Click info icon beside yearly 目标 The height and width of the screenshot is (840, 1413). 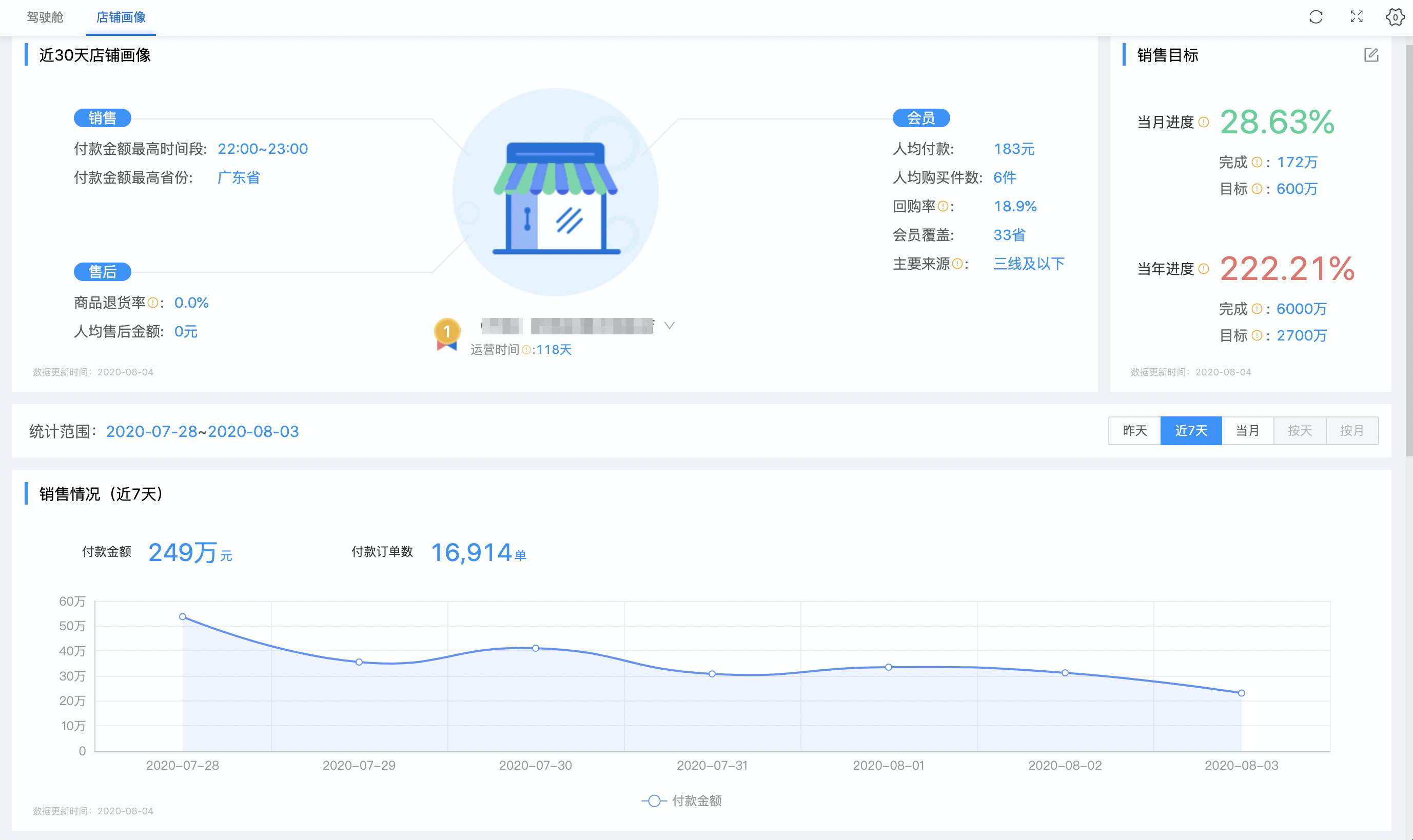pos(1257,336)
